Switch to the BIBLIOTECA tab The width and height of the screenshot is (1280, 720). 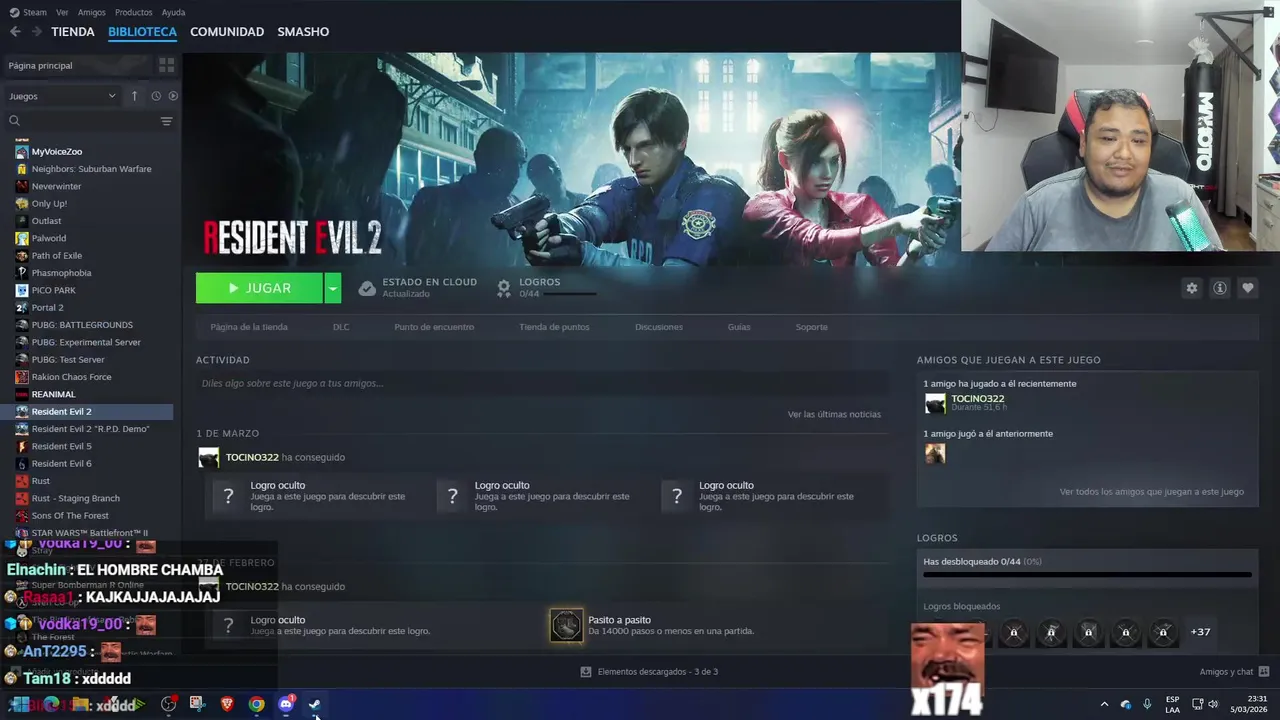pos(142,32)
